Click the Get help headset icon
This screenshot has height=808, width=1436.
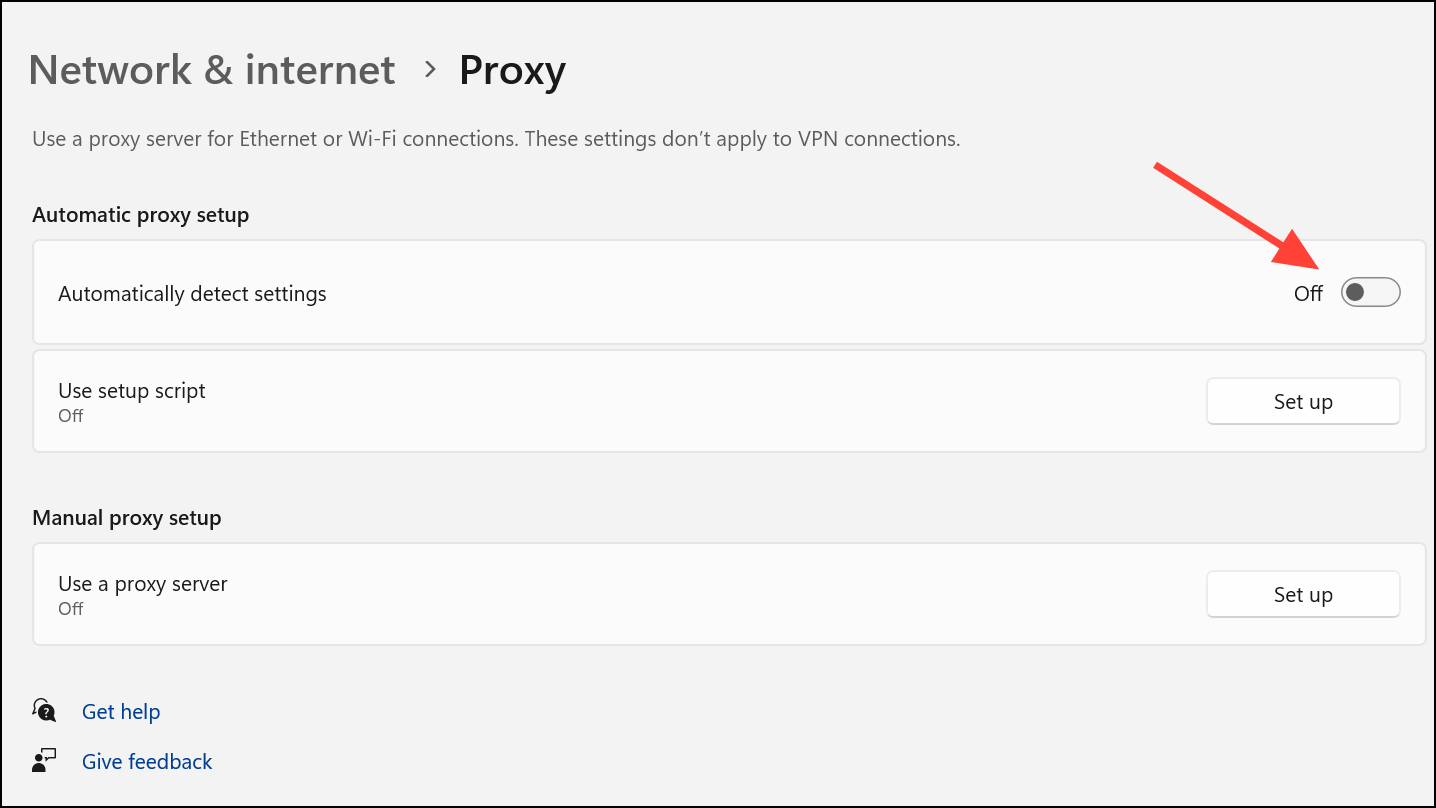pos(44,711)
